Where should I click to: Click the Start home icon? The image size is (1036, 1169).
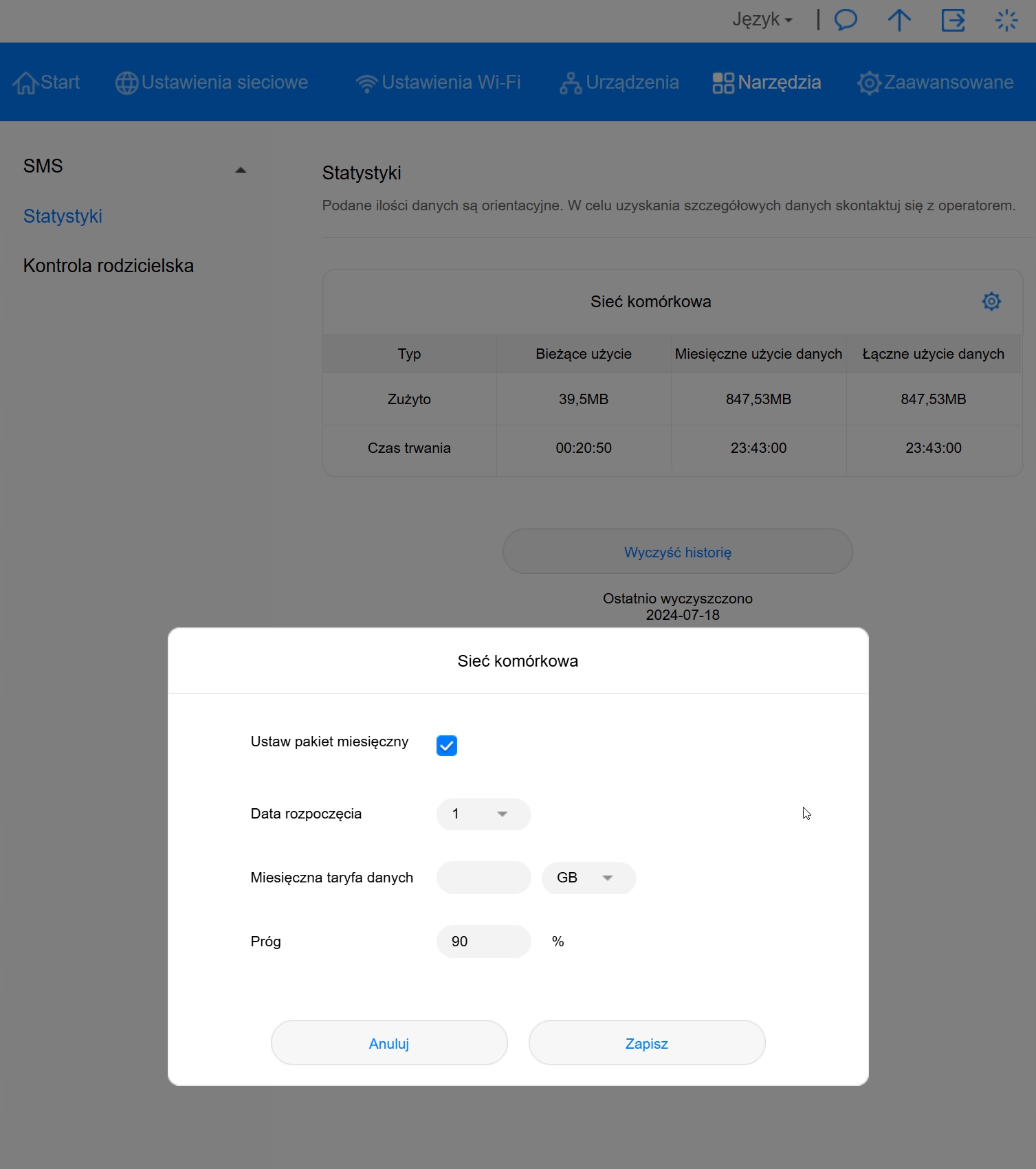click(25, 83)
